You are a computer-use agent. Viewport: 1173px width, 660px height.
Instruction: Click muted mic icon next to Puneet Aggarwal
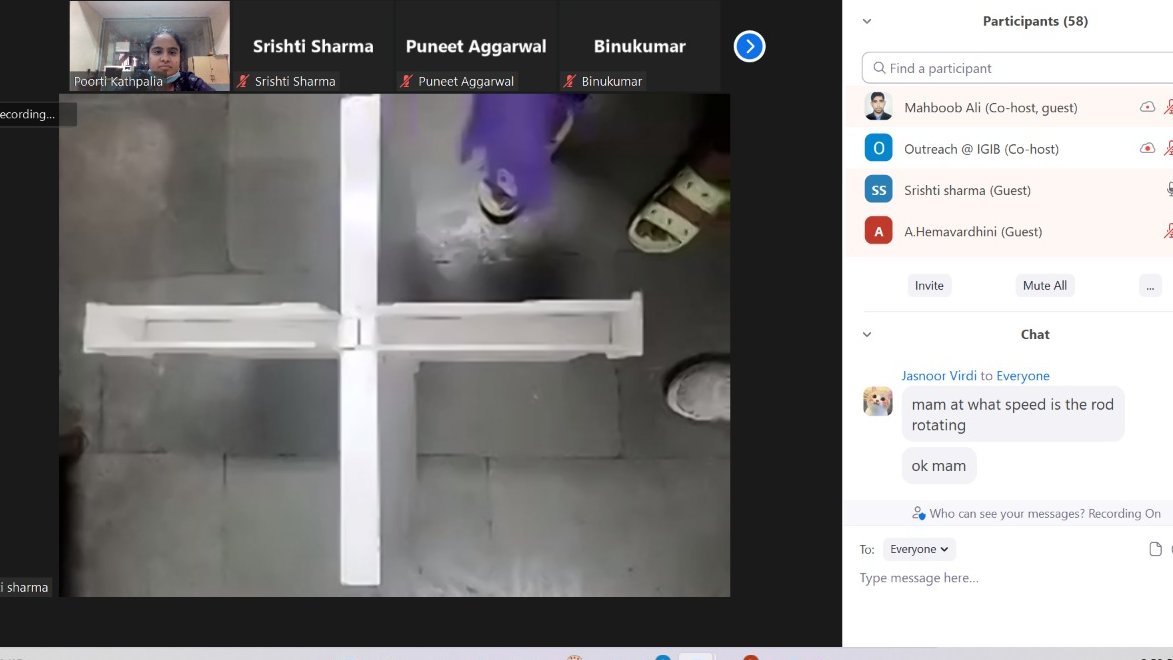[x=406, y=81]
